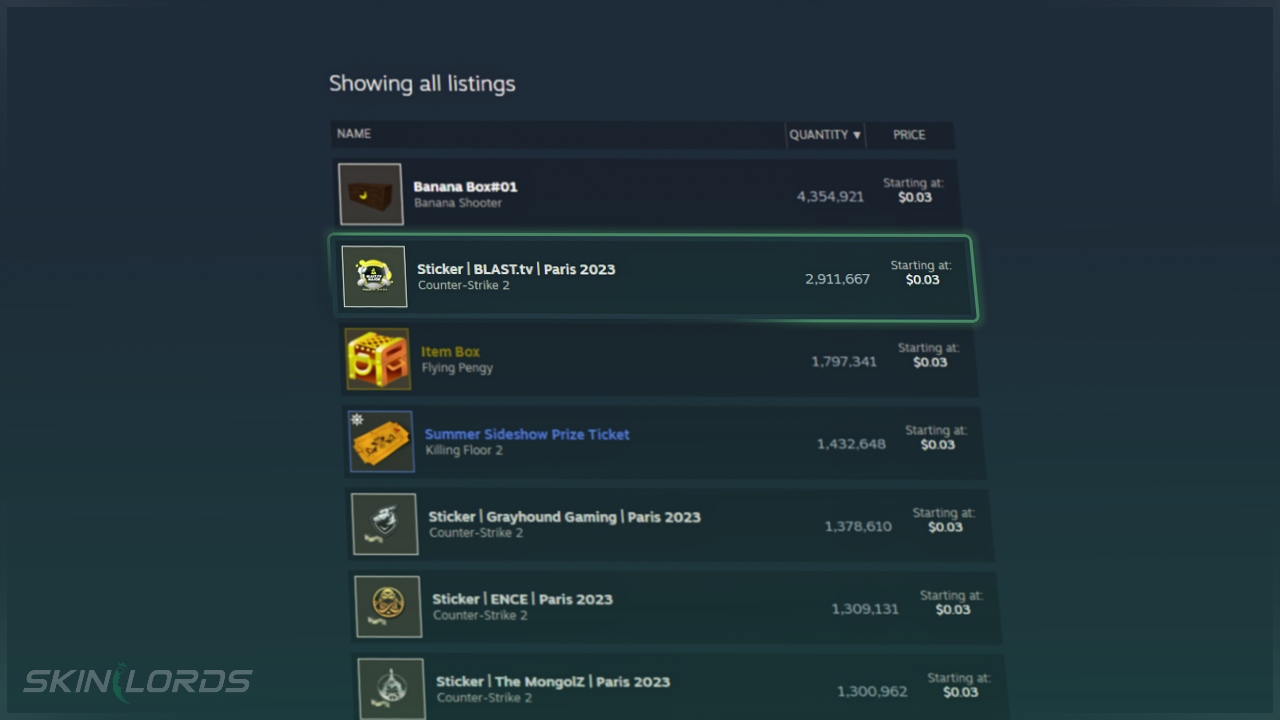Click the quantity 1,378,610
This screenshot has height=720, width=1280.
858,526
